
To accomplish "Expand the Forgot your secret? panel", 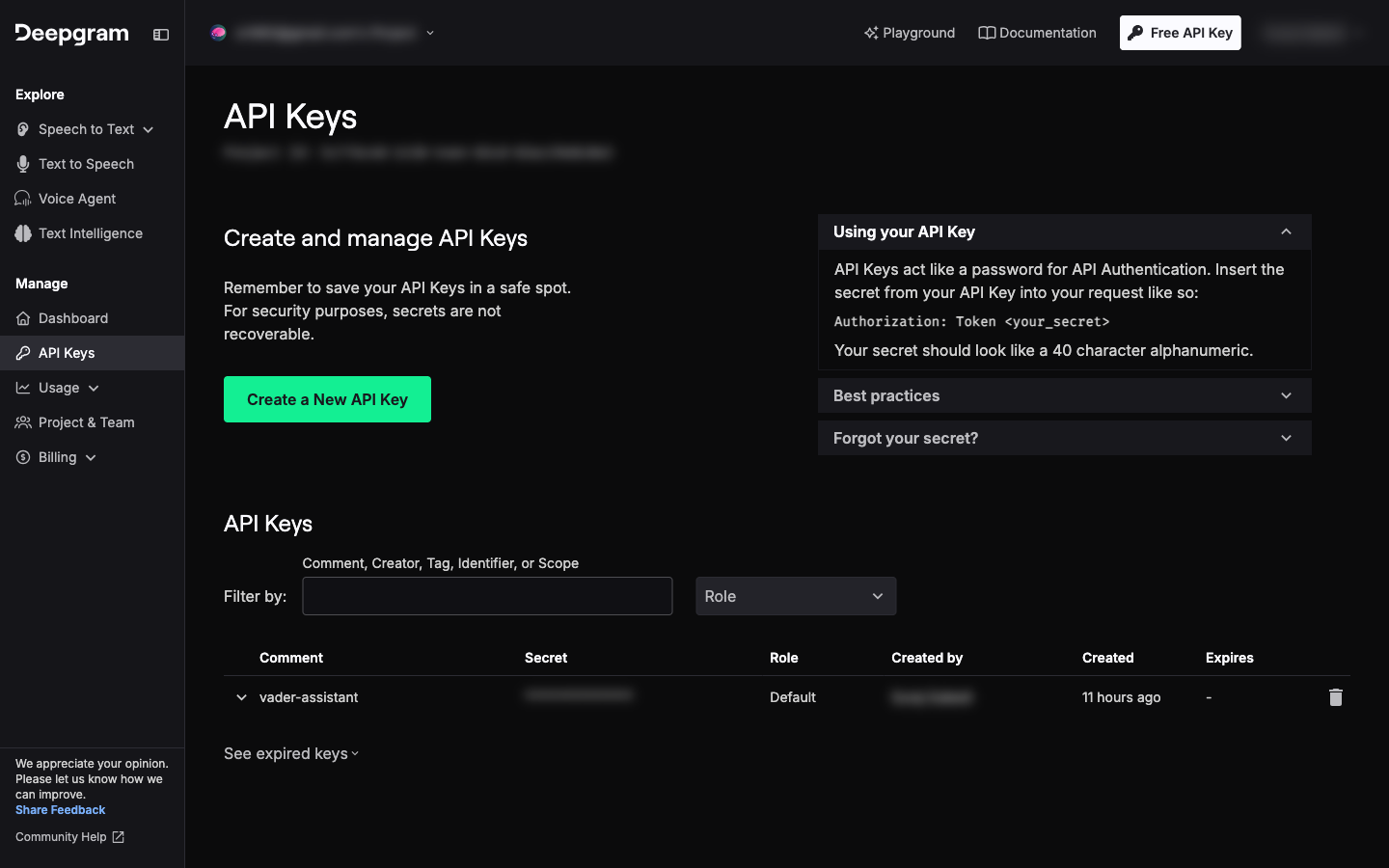I will point(1065,438).
